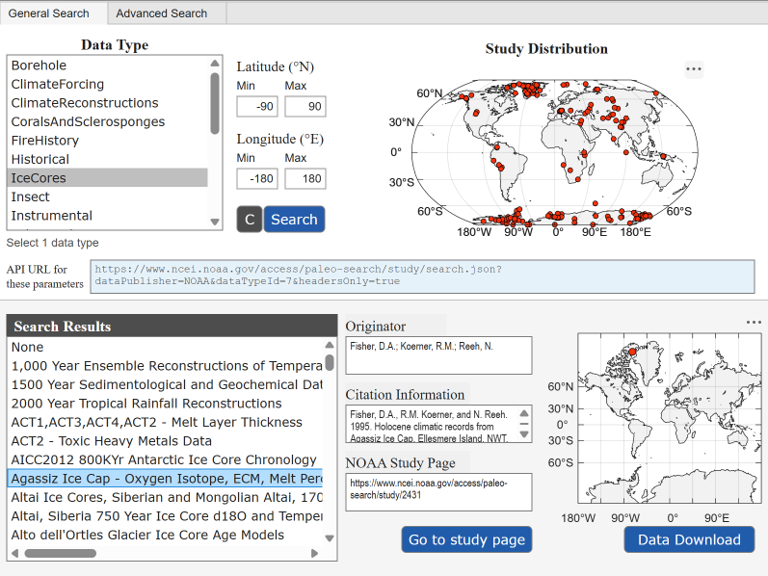The height and width of the screenshot is (576, 768).
Task: Click Data Type list scroll down arrow
Action: (x=215, y=221)
